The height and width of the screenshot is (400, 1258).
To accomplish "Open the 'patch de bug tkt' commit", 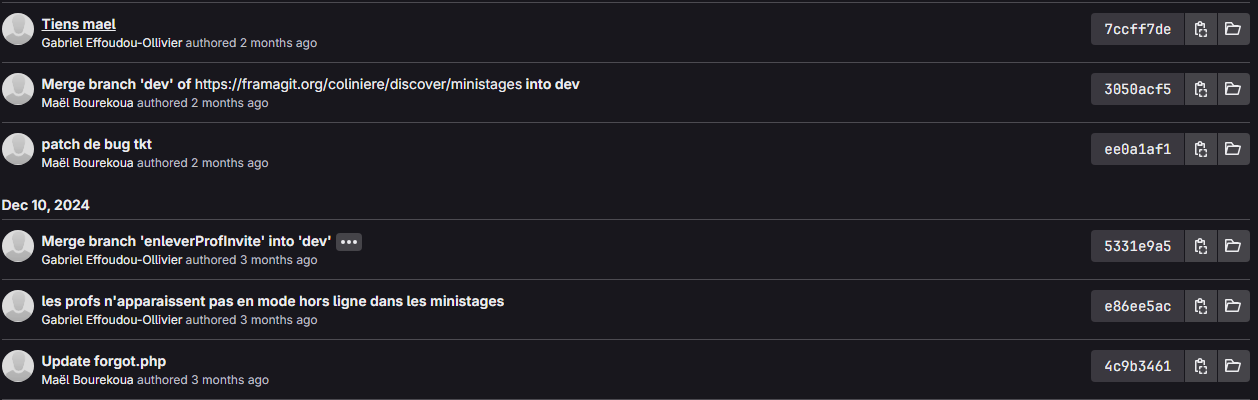I will [96, 144].
